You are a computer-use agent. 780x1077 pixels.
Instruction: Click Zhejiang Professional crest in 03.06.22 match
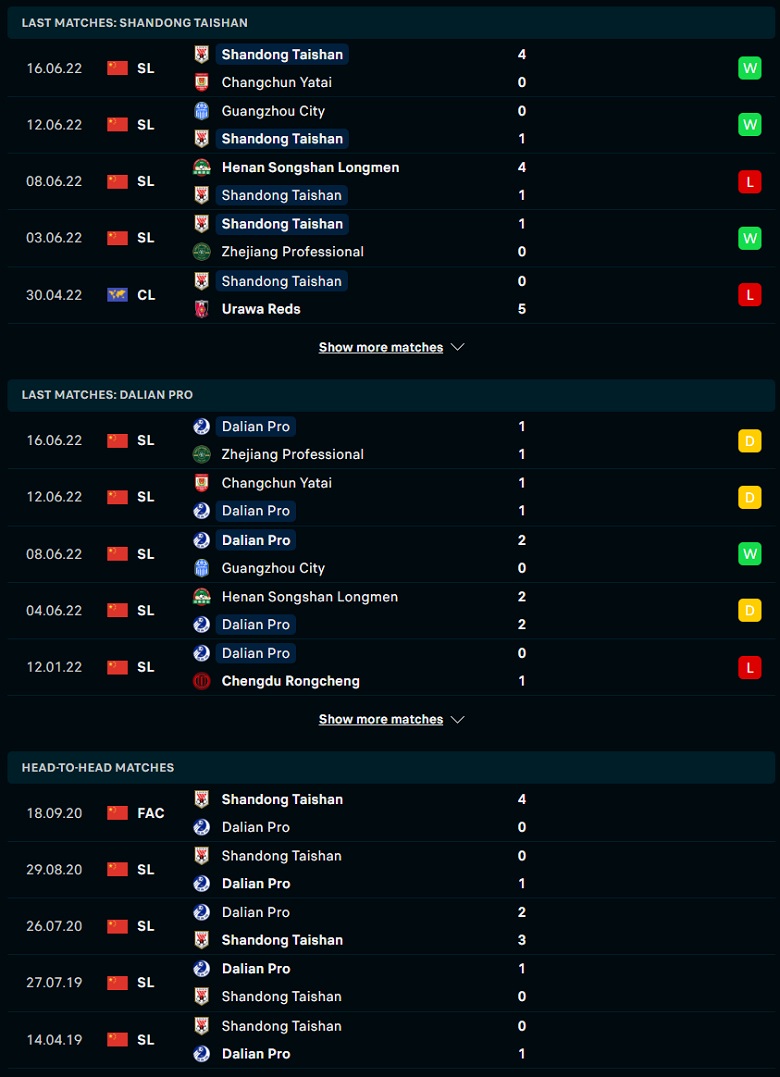tap(201, 252)
